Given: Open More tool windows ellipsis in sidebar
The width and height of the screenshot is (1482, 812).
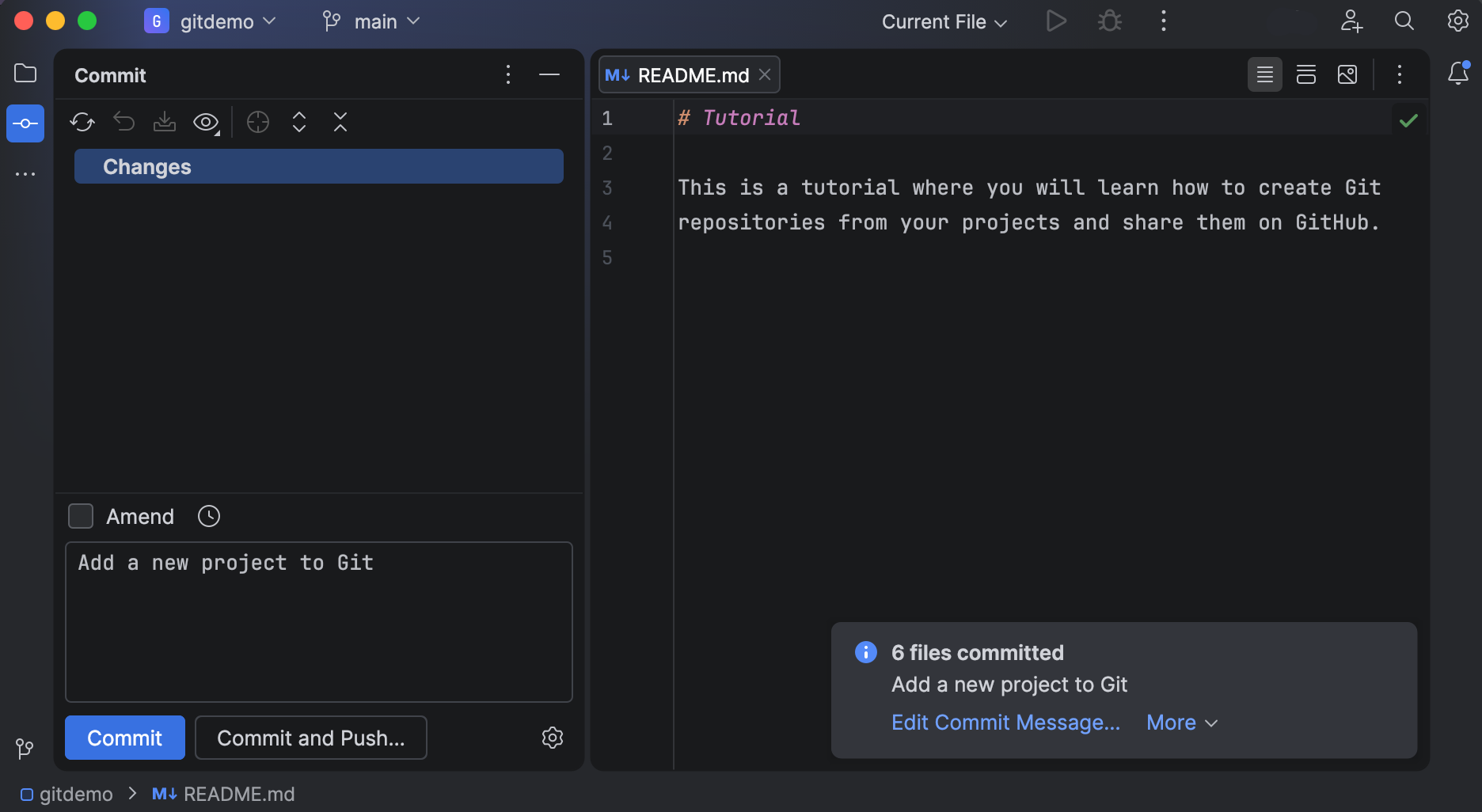Looking at the screenshot, I should (25, 174).
